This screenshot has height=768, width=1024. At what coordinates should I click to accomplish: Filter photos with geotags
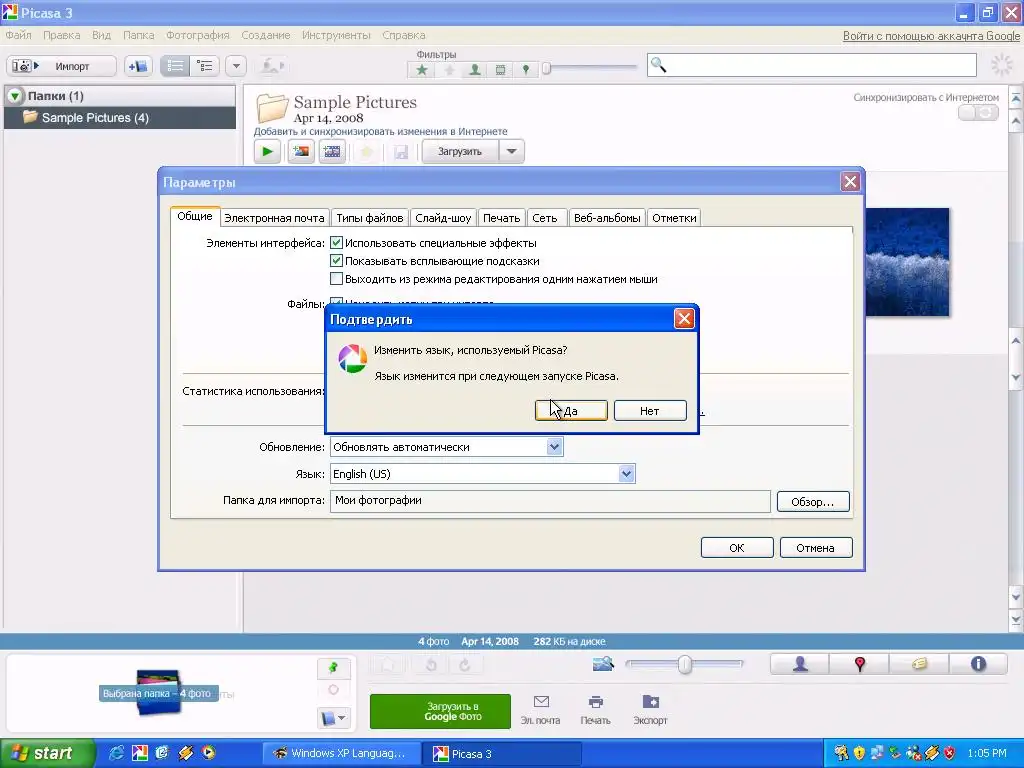[x=526, y=69]
